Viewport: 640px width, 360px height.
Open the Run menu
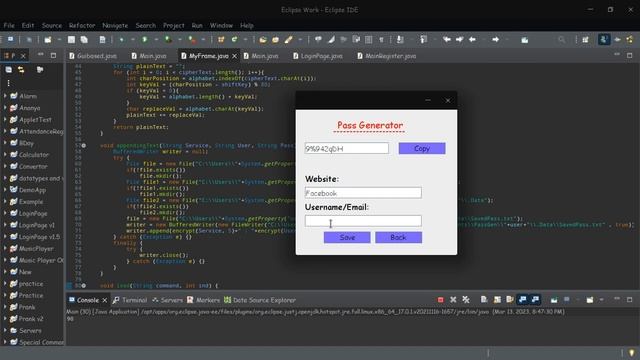pos(197,25)
